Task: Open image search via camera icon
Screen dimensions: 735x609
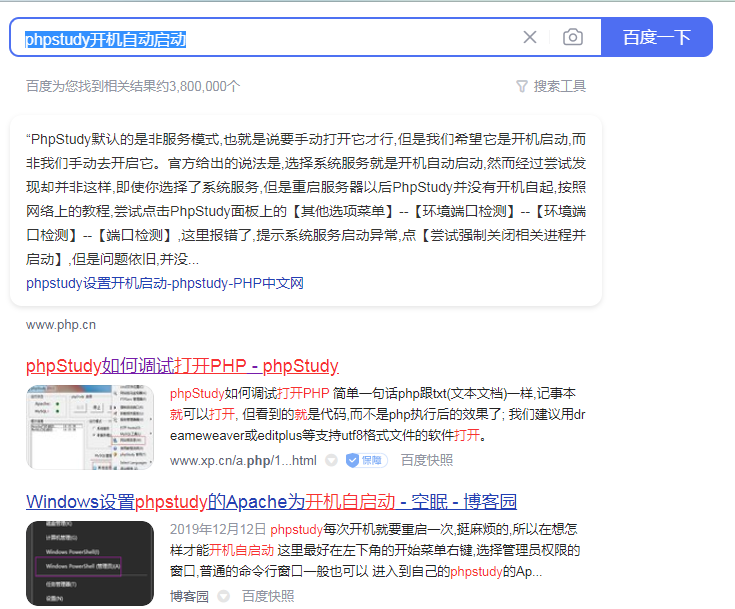Action: click(573, 37)
